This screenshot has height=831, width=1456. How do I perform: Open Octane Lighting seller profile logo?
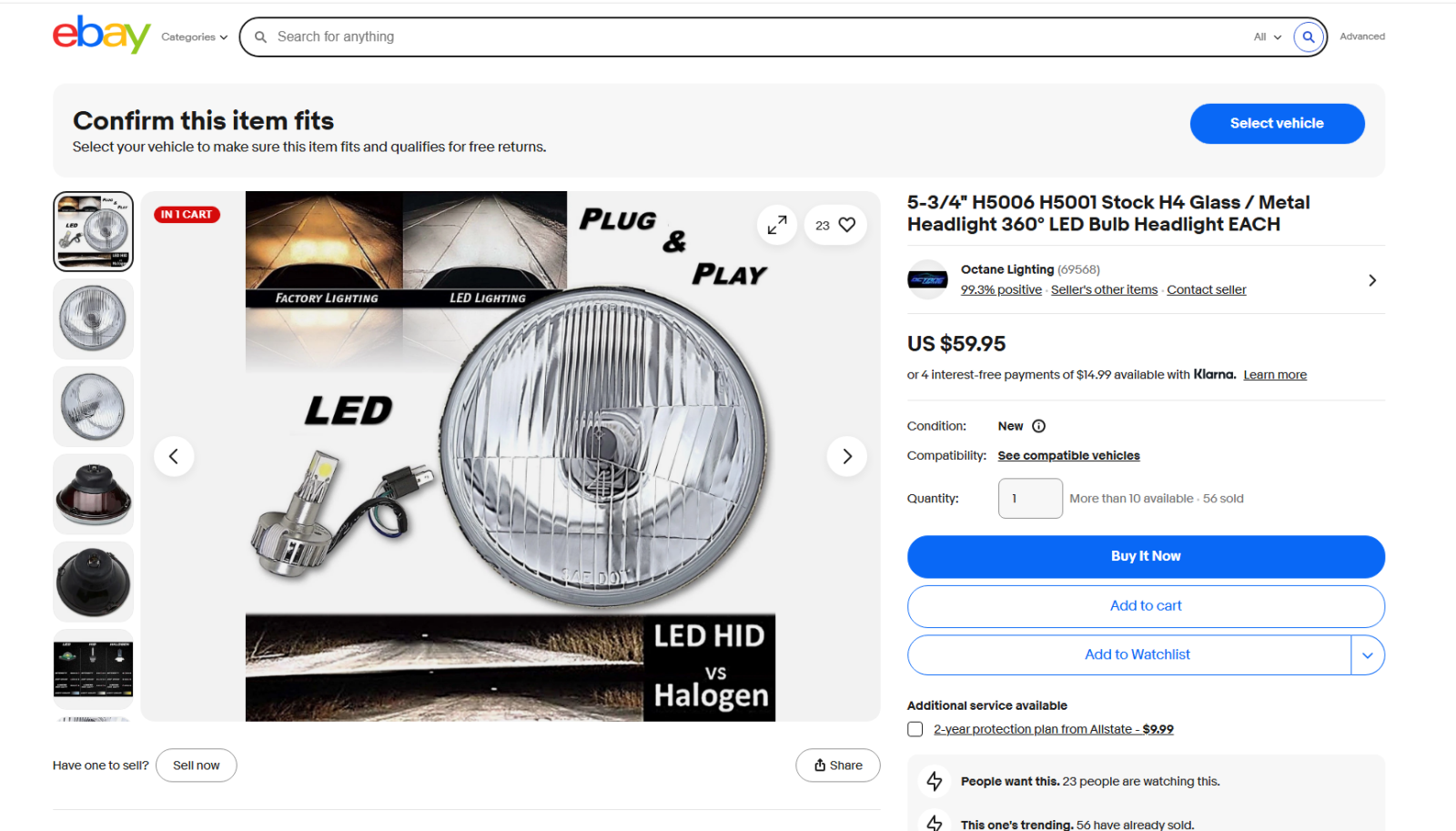pyautogui.click(x=927, y=279)
